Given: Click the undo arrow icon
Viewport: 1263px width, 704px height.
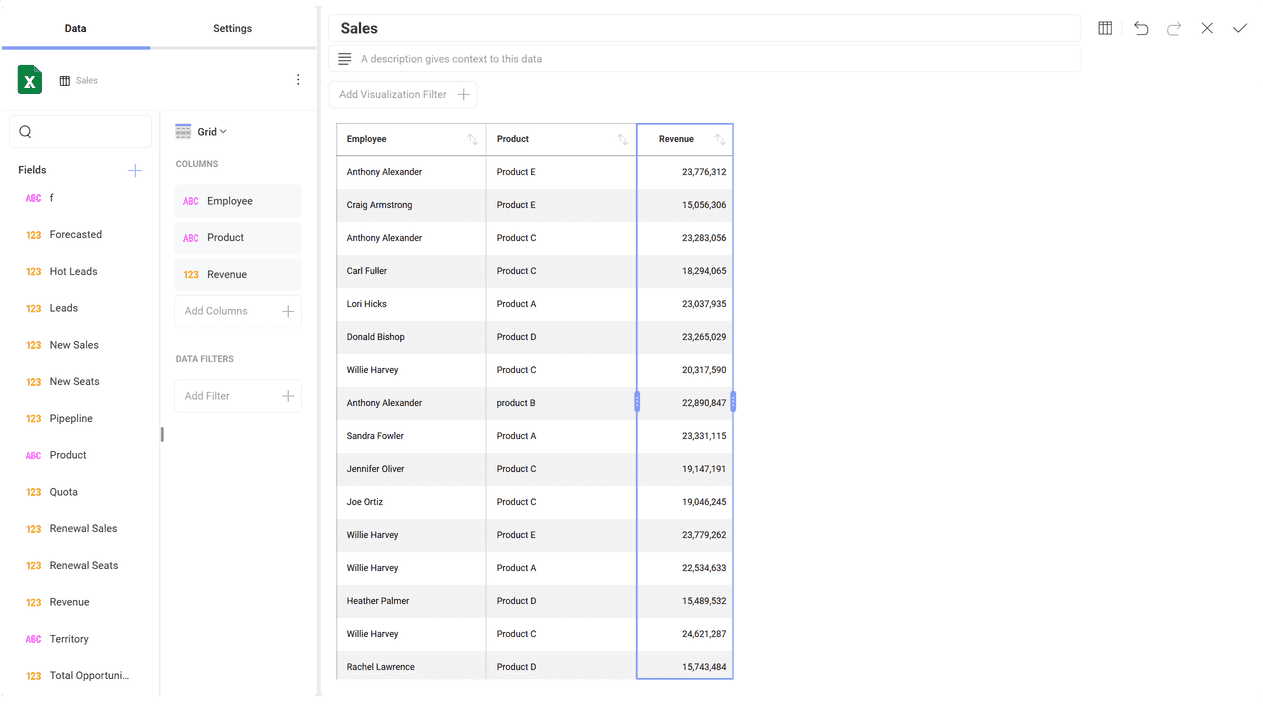Looking at the screenshot, I should click(x=1141, y=28).
